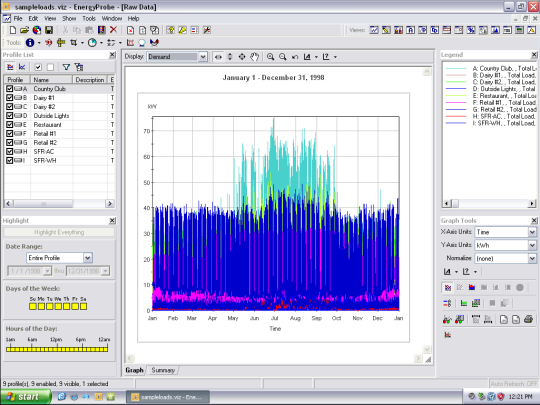Uncheck profile C Dairy #2
540x405 pixels.
point(9,106)
